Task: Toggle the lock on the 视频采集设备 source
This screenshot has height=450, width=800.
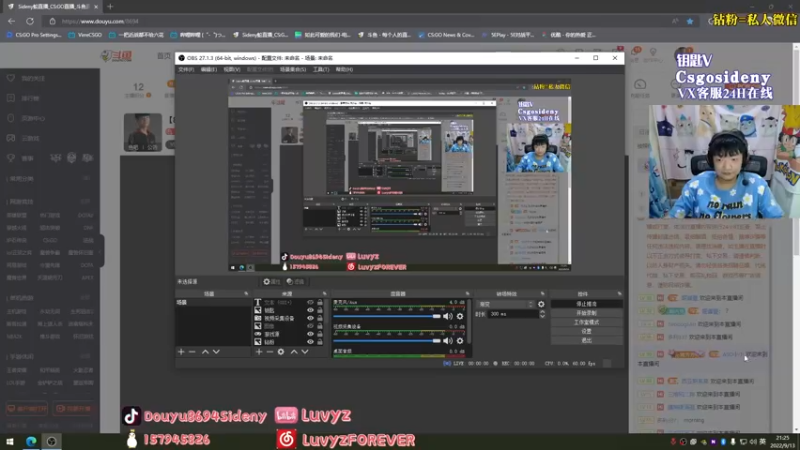Action: [320, 318]
